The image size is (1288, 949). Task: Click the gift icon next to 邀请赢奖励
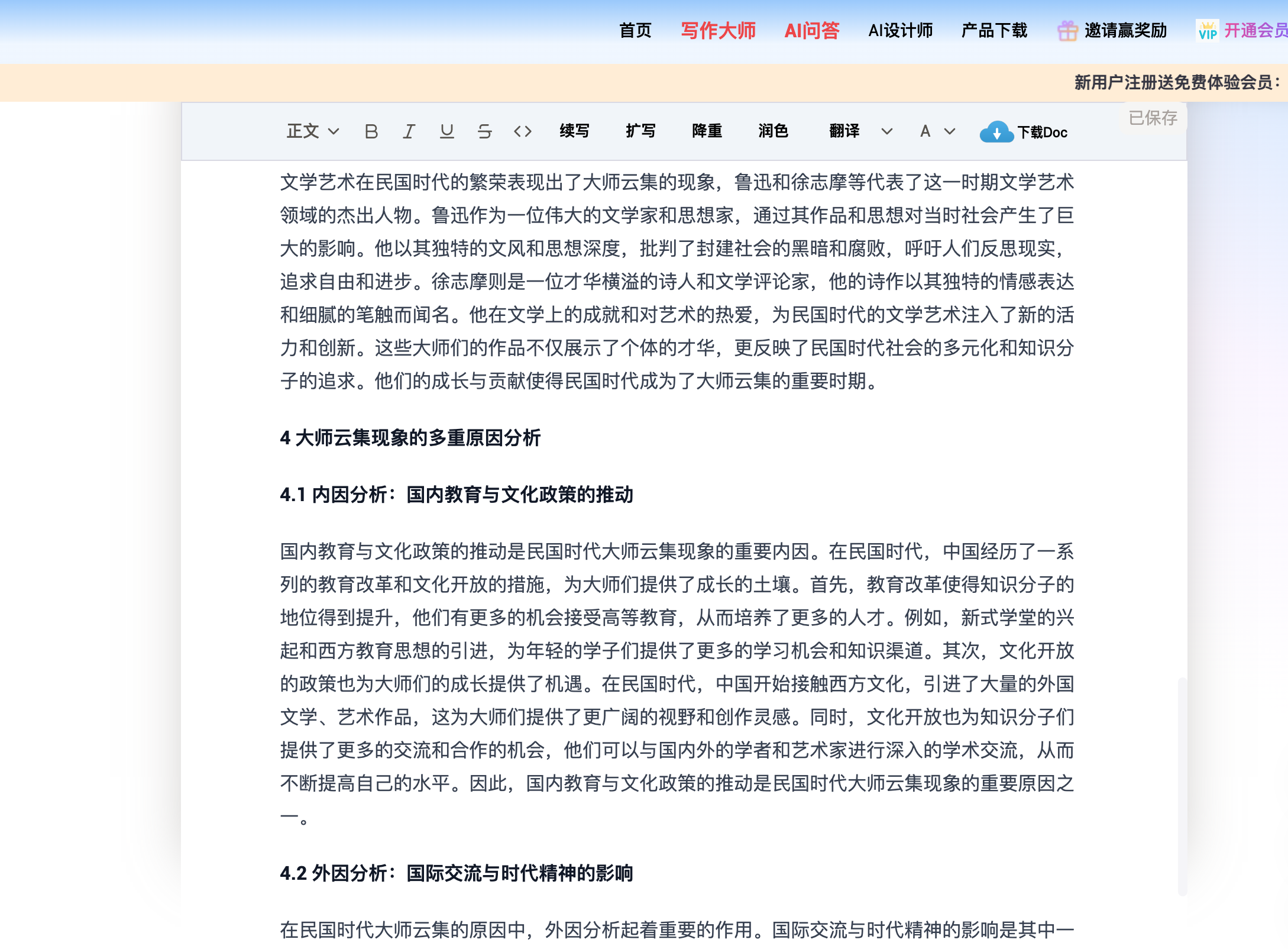1067,31
